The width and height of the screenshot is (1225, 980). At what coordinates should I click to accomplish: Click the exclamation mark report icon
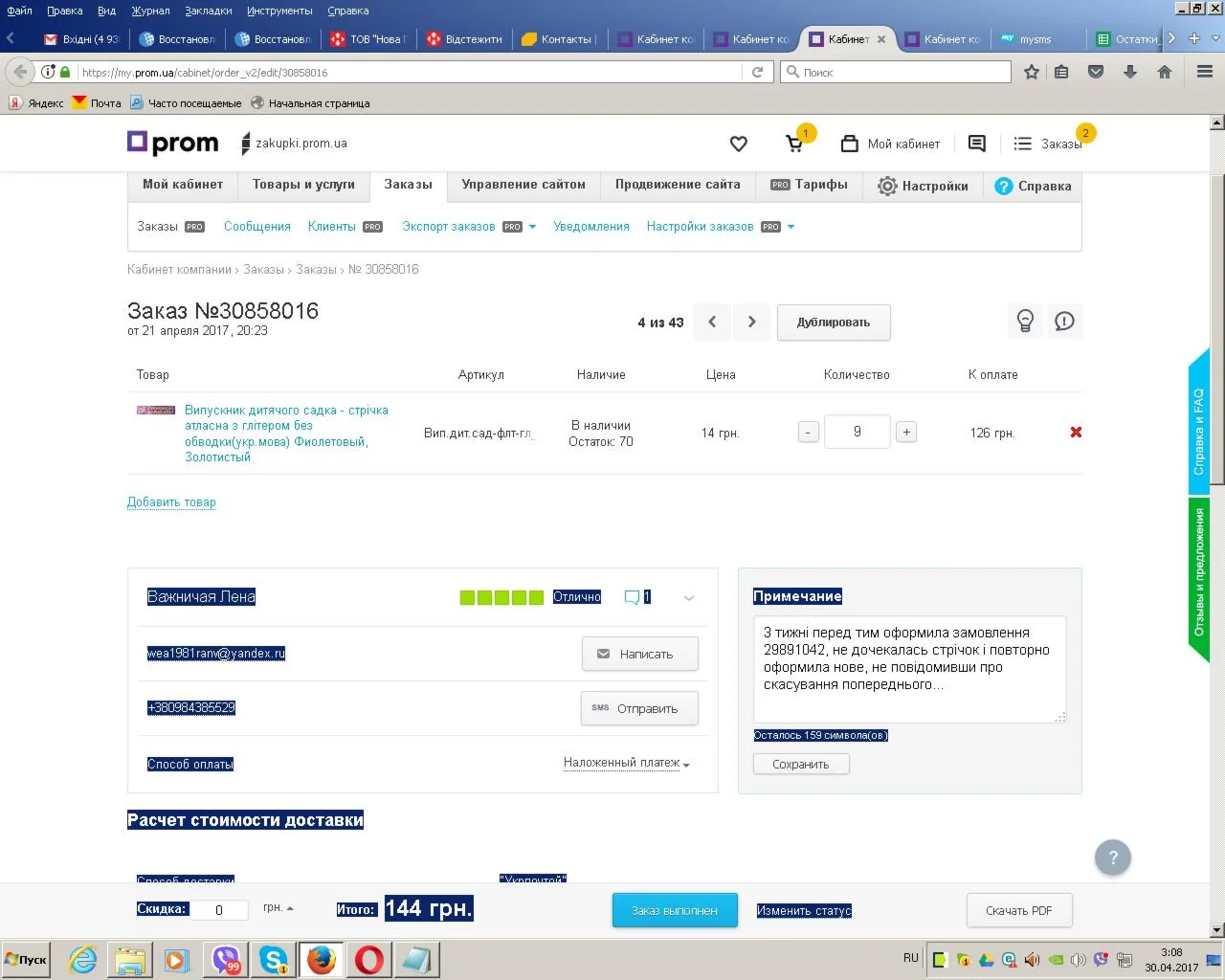coord(1064,322)
